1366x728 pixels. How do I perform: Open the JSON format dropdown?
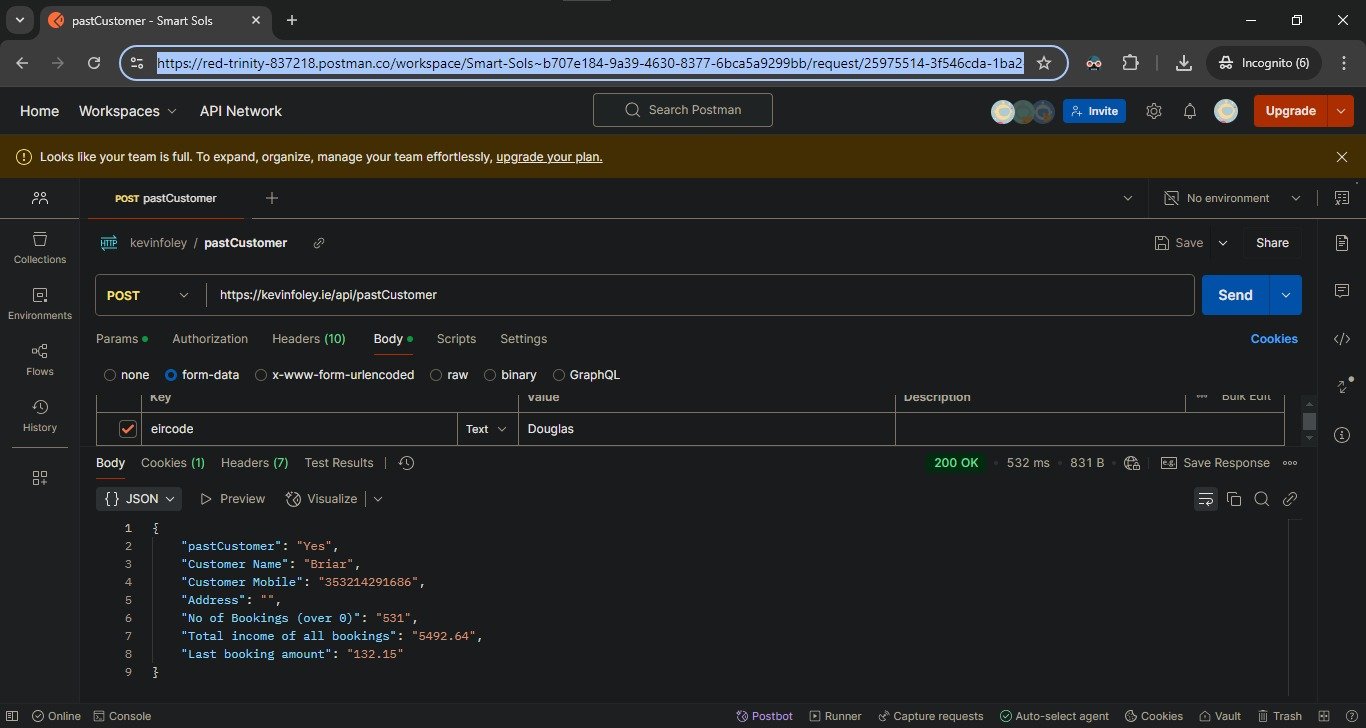pyautogui.click(x=141, y=498)
